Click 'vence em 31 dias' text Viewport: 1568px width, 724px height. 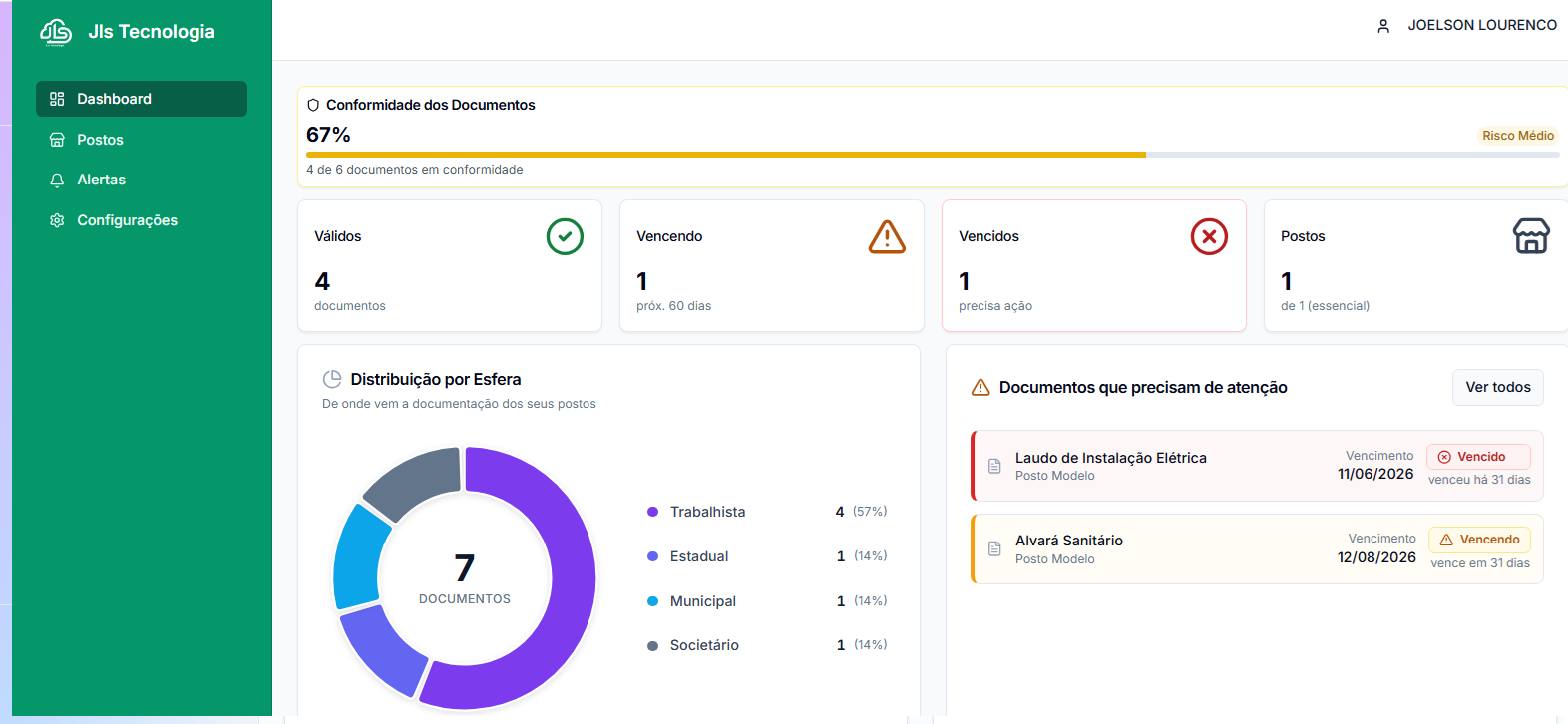click(1480, 563)
